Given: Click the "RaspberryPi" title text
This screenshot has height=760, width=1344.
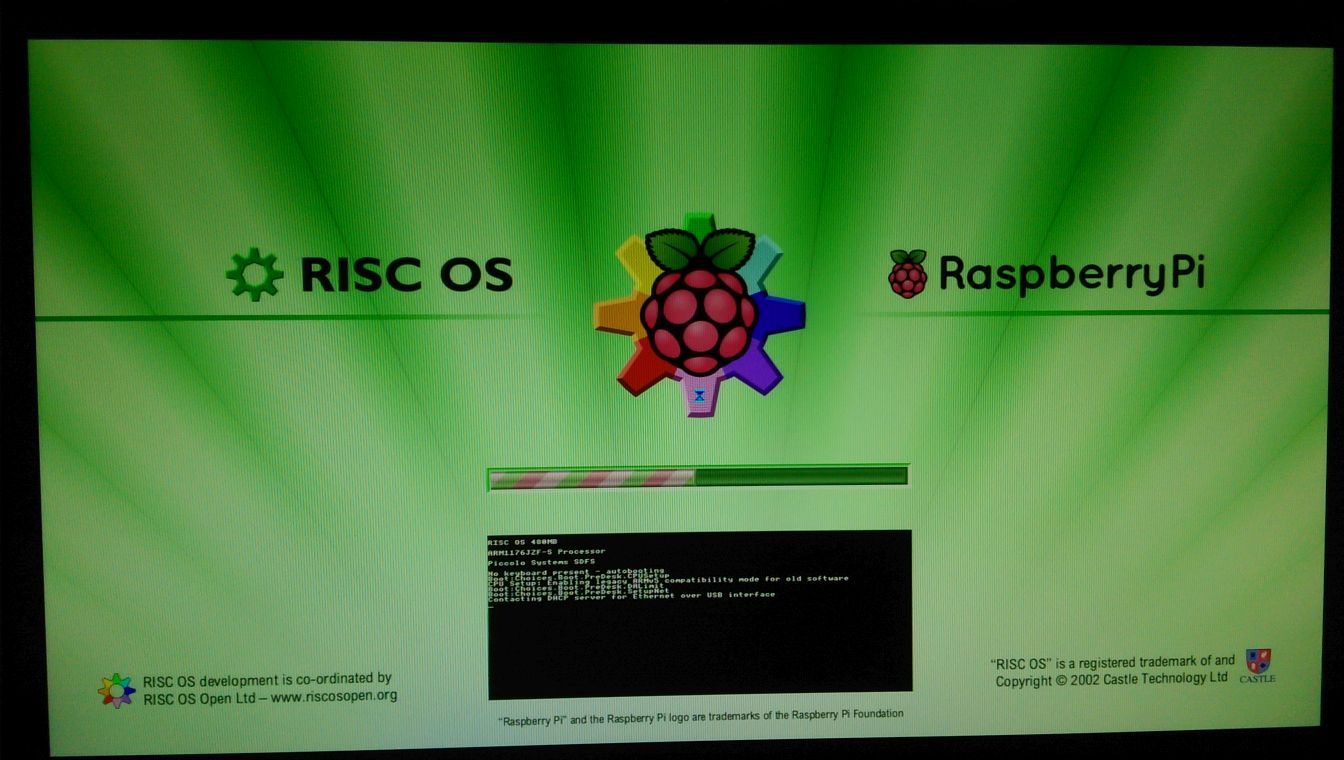Looking at the screenshot, I should (1071, 273).
